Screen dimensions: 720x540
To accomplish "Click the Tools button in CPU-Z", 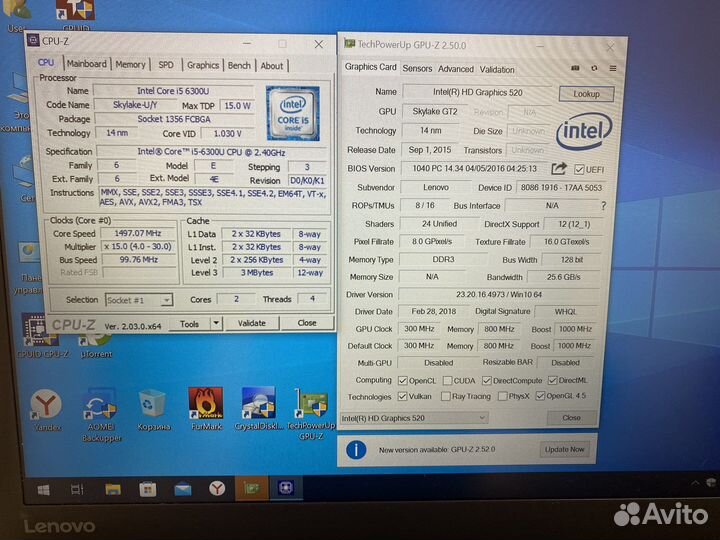I will click(x=189, y=324).
